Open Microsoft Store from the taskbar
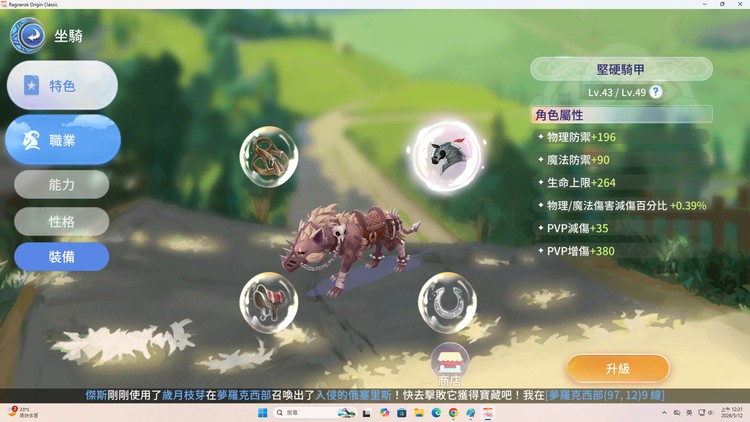 tap(402, 413)
